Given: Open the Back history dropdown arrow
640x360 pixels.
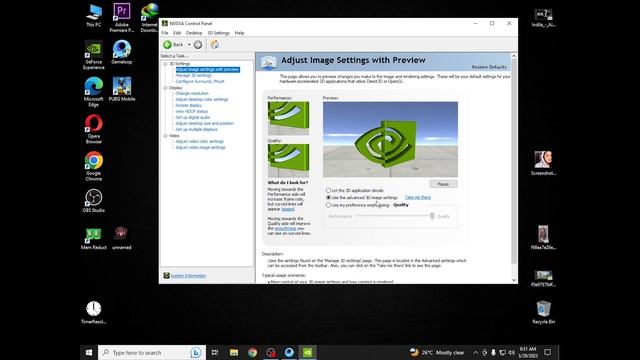Looking at the screenshot, I should click(x=189, y=44).
